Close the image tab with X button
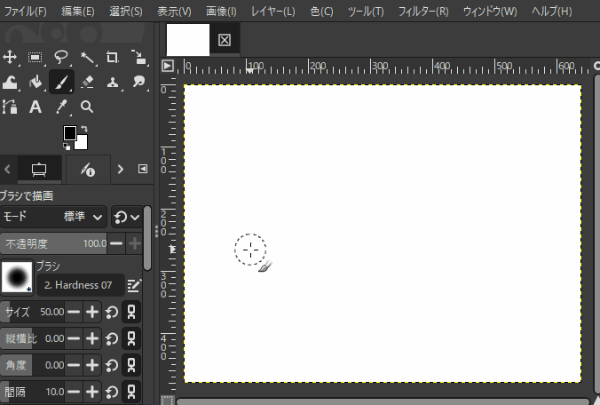The width and height of the screenshot is (600, 405). coord(224,40)
